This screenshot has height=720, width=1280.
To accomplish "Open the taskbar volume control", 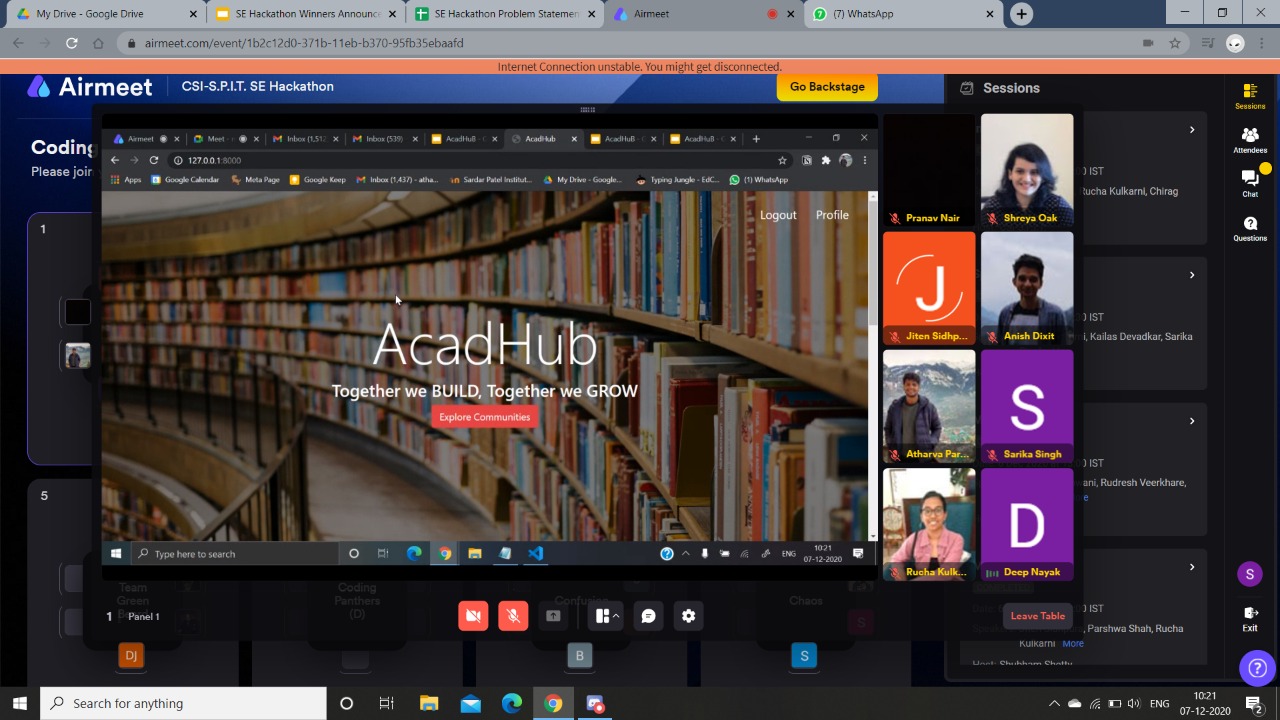I will [x=1133, y=703].
